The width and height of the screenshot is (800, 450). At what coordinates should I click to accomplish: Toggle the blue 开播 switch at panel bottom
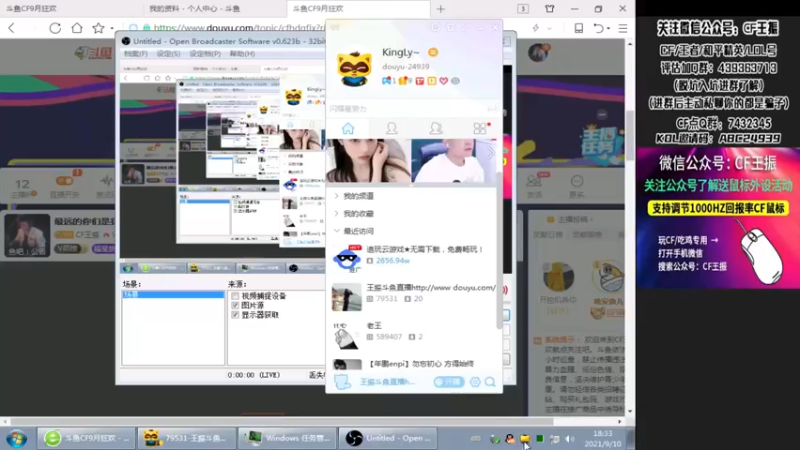[449, 382]
